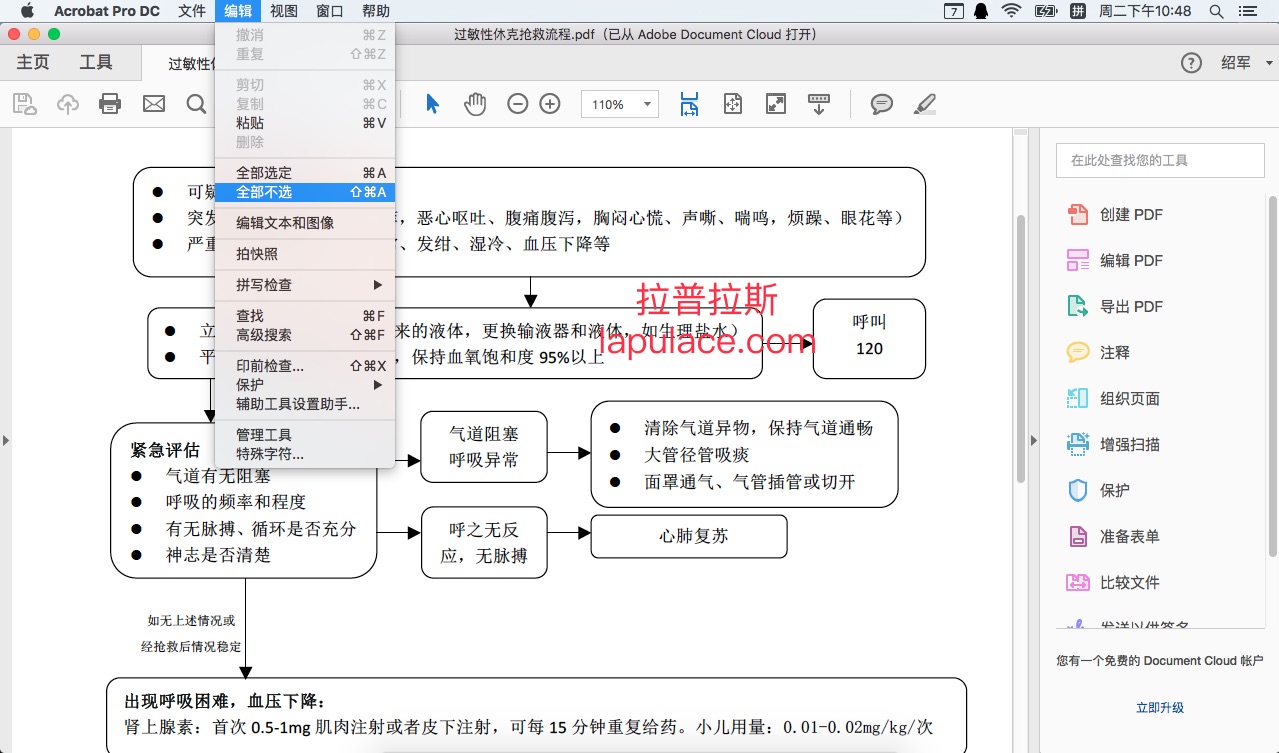Toggle full screen view icon
Image resolution: width=1279 pixels, height=753 pixels.
(x=776, y=104)
